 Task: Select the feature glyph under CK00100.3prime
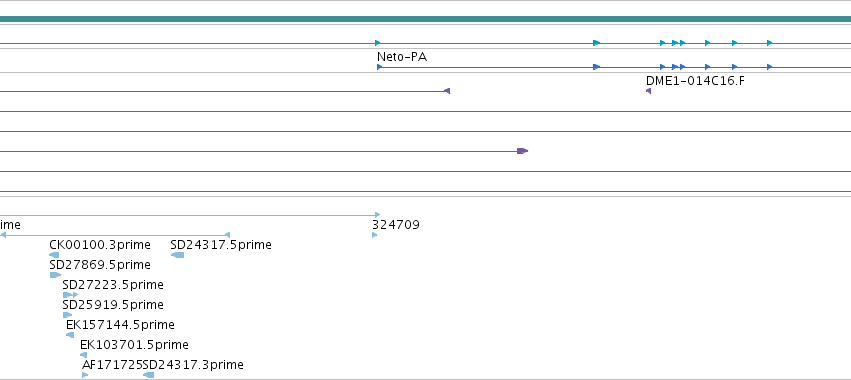point(54,255)
